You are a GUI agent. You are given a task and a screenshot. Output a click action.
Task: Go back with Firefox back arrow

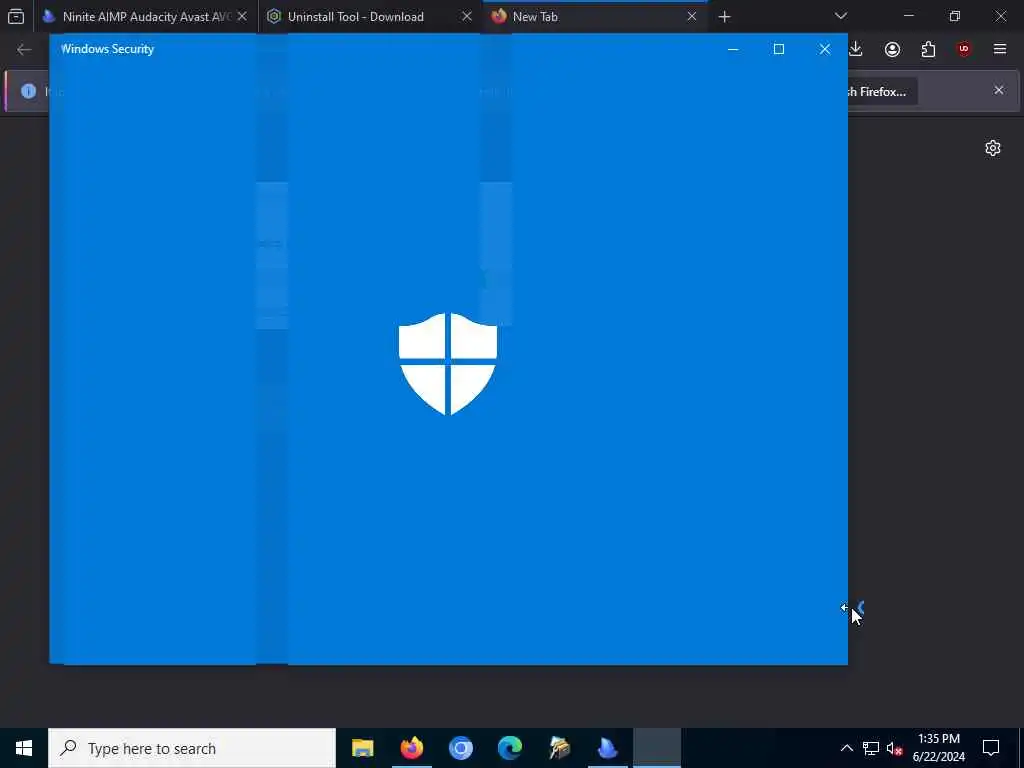pos(24,50)
